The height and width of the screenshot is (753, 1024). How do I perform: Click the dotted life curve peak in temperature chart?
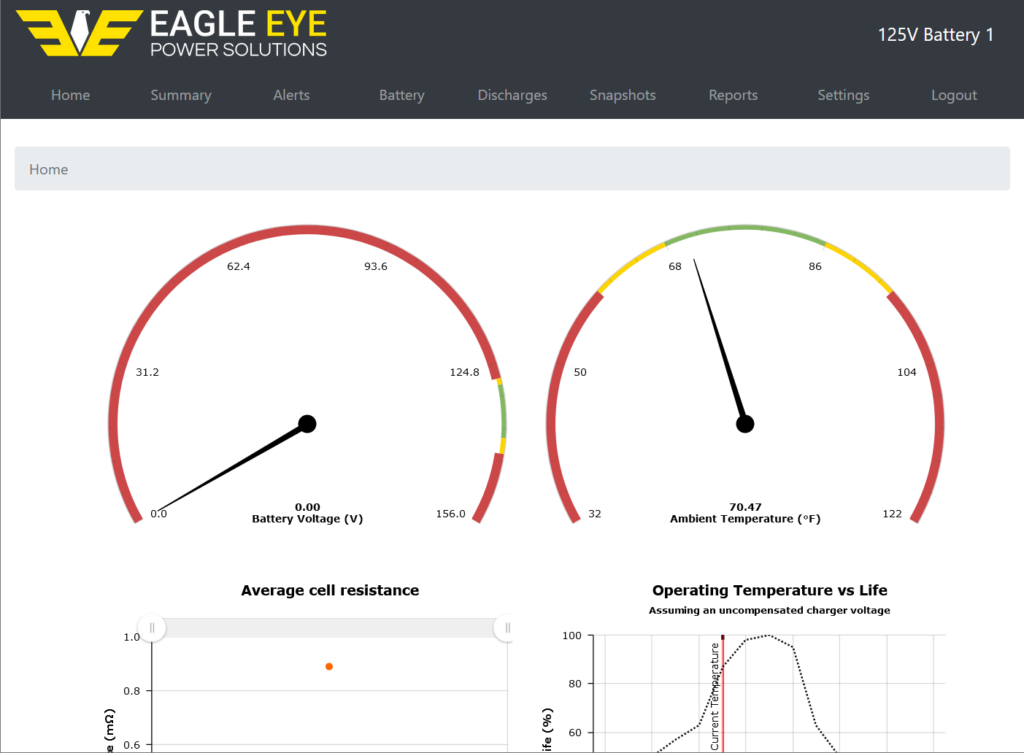tap(769, 635)
